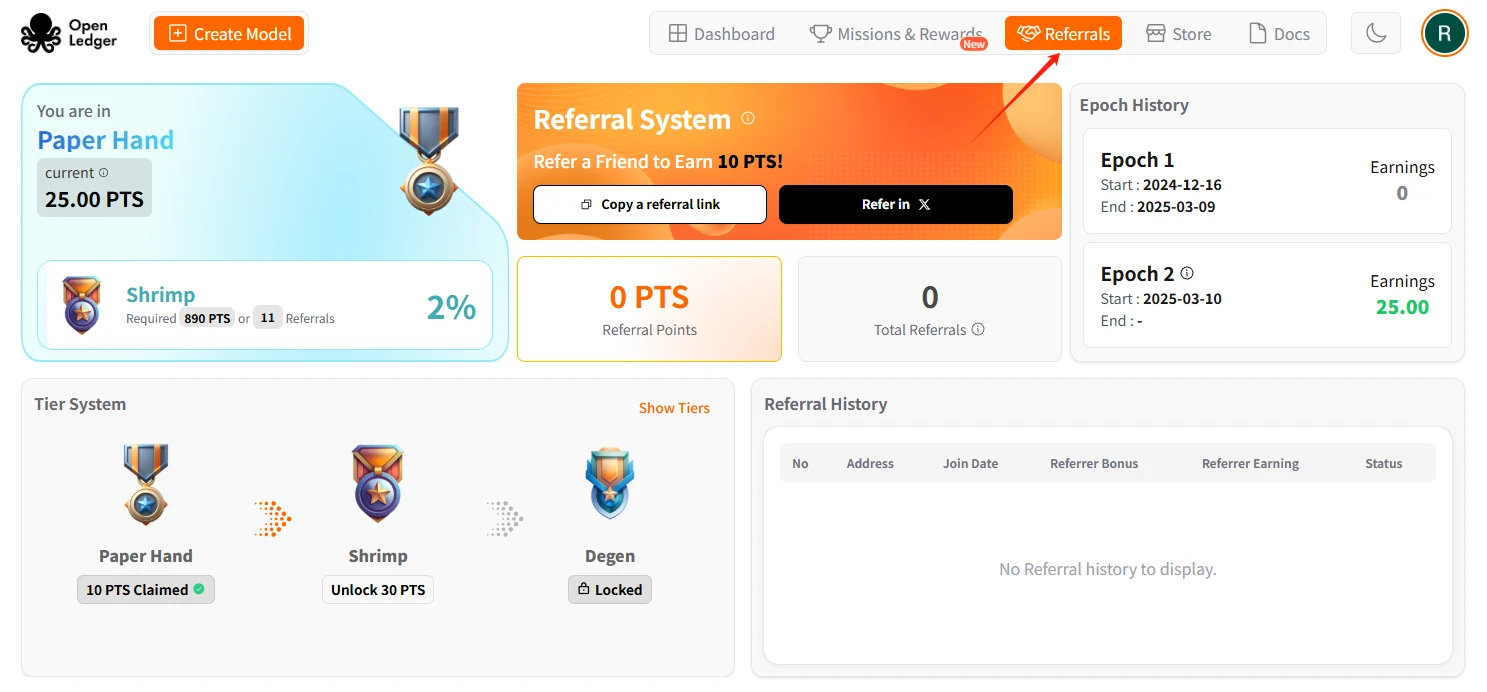Expand tiers with Show Tiers link

tap(674, 408)
